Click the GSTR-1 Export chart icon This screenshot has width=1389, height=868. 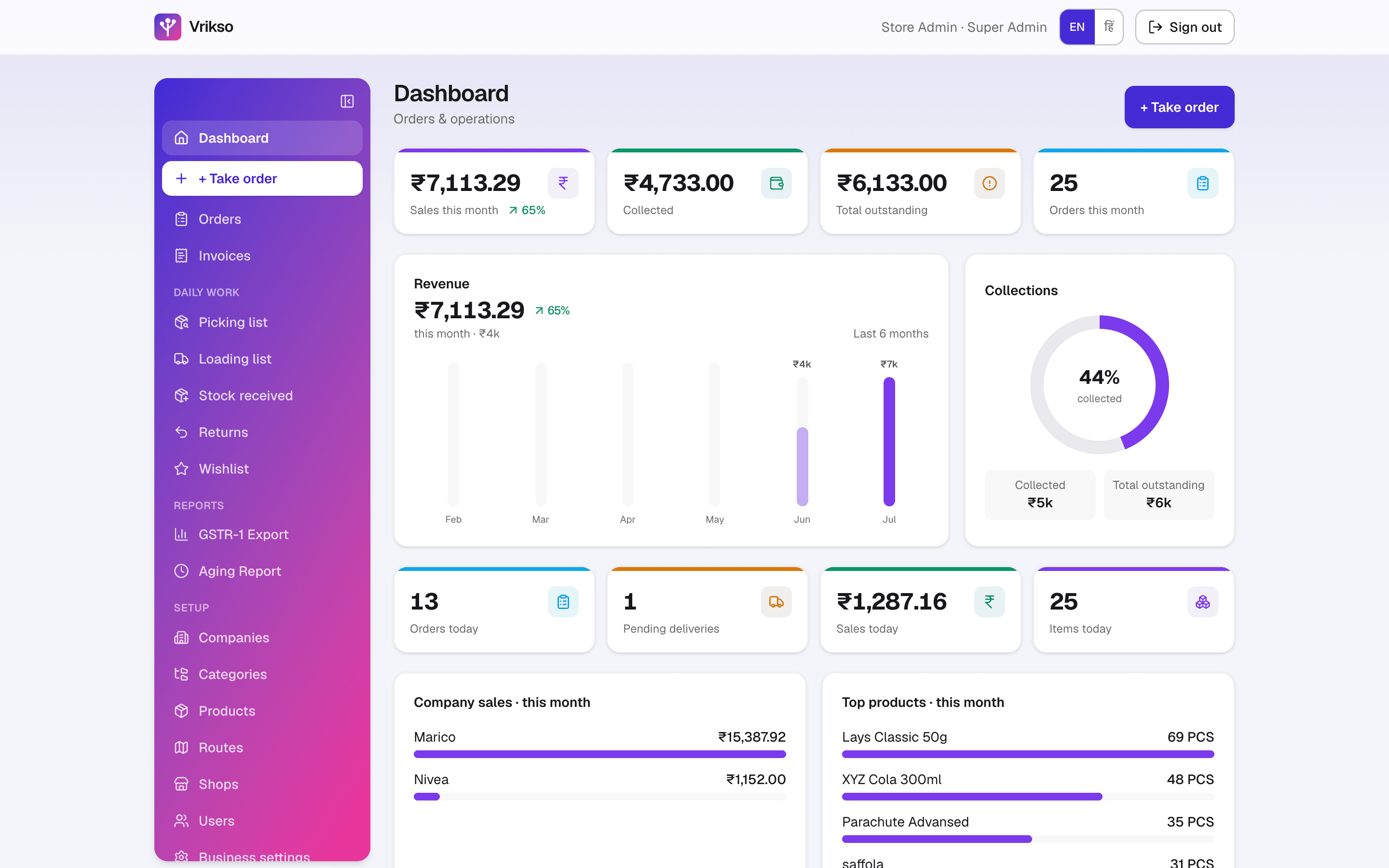click(181, 534)
